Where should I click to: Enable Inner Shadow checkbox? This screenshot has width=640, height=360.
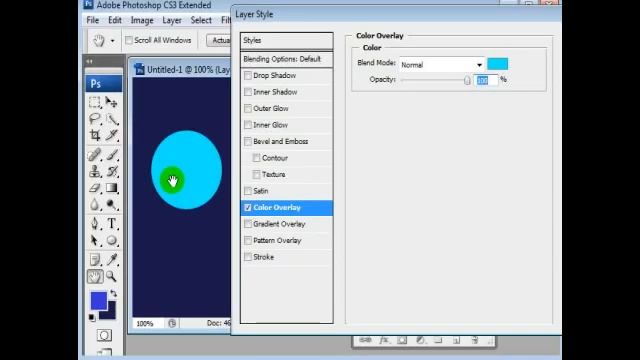click(248, 92)
